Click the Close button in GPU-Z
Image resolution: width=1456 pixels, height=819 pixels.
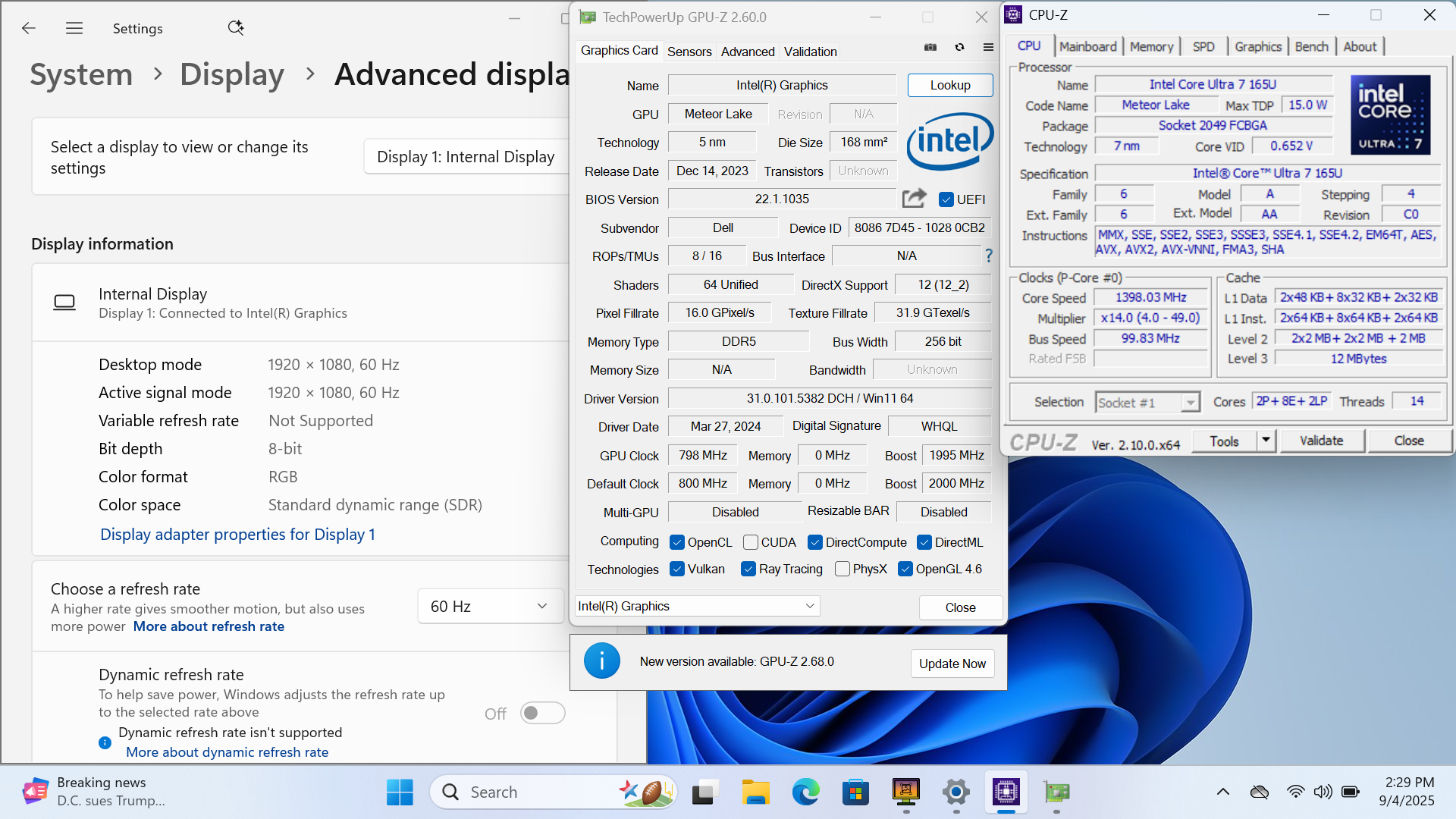961,607
